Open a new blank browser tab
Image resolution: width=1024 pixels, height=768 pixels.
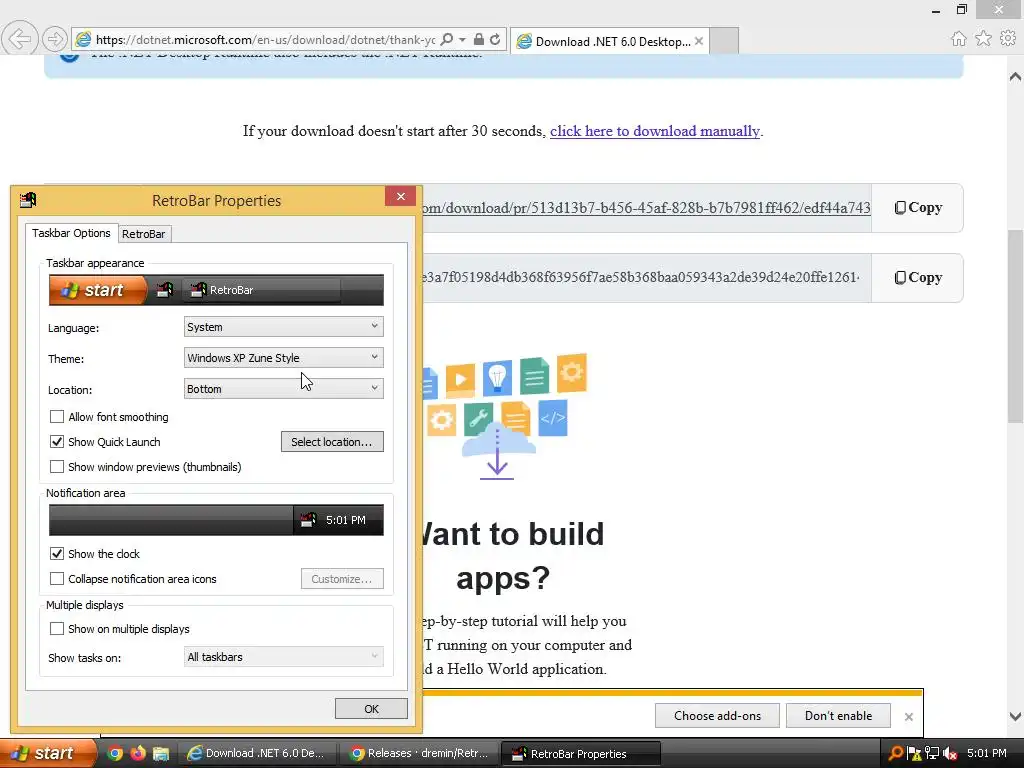[724, 40]
